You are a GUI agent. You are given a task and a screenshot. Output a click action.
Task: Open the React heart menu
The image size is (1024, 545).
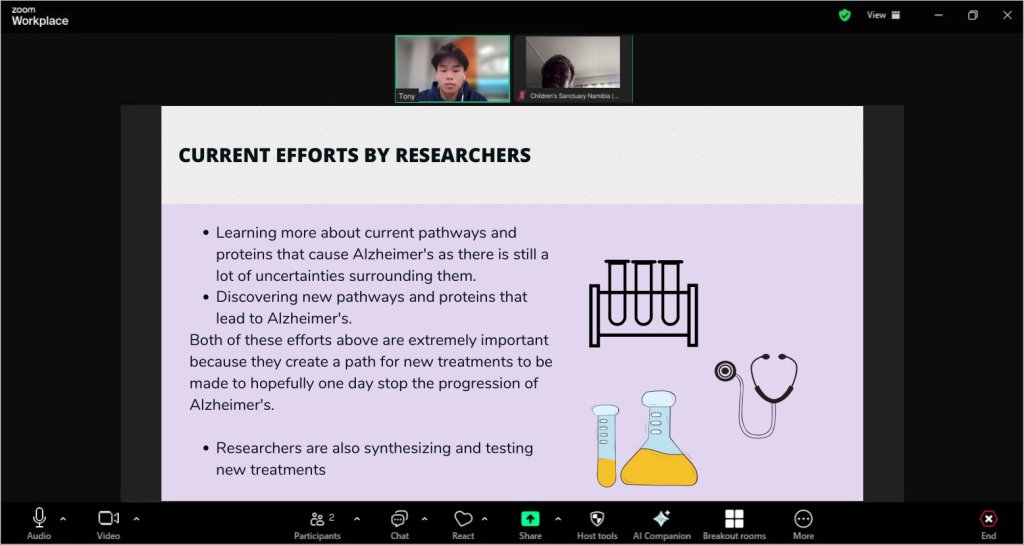pyautogui.click(x=463, y=524)
